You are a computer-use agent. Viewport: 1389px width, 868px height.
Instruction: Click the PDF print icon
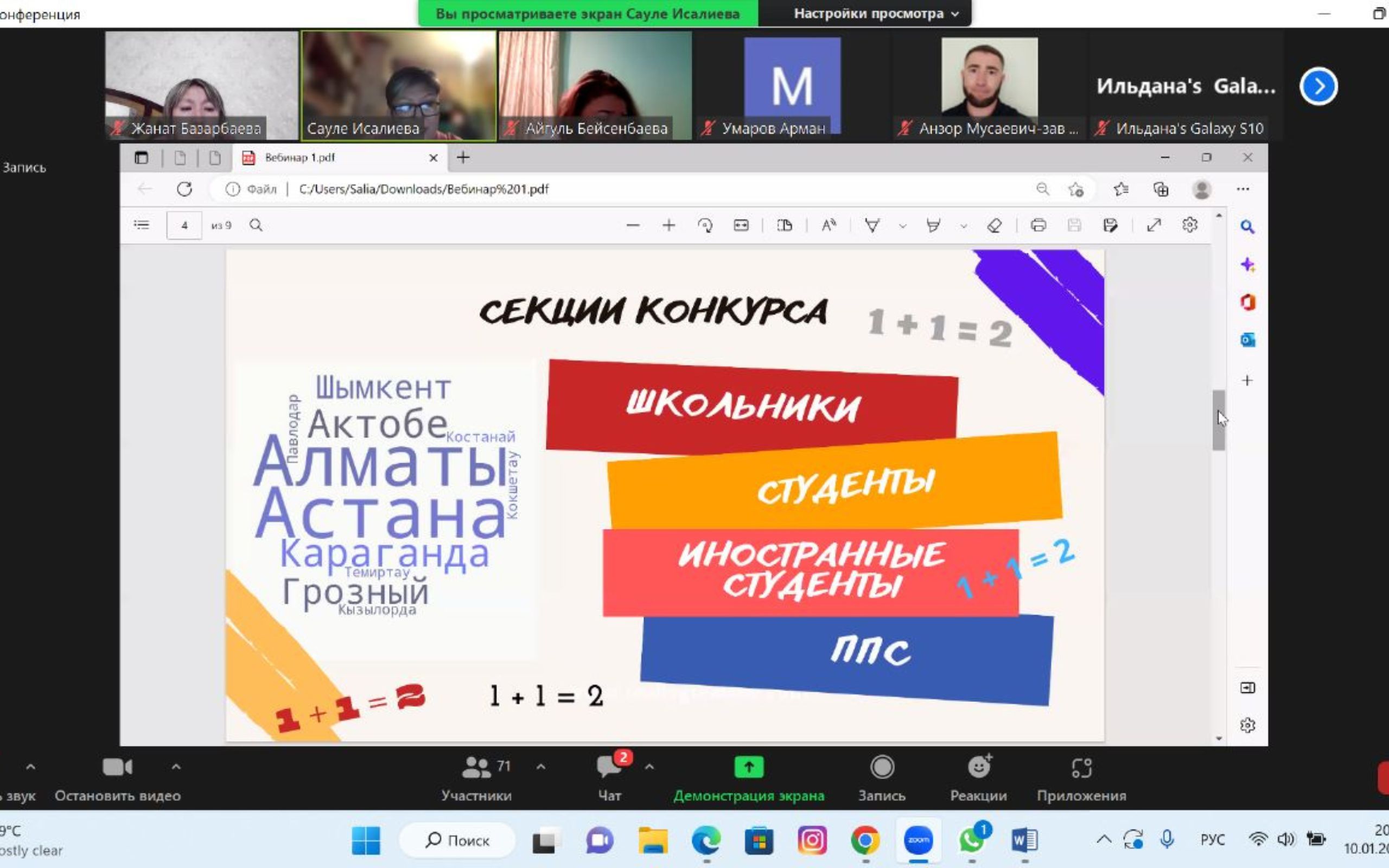(x=1038, y=226)
